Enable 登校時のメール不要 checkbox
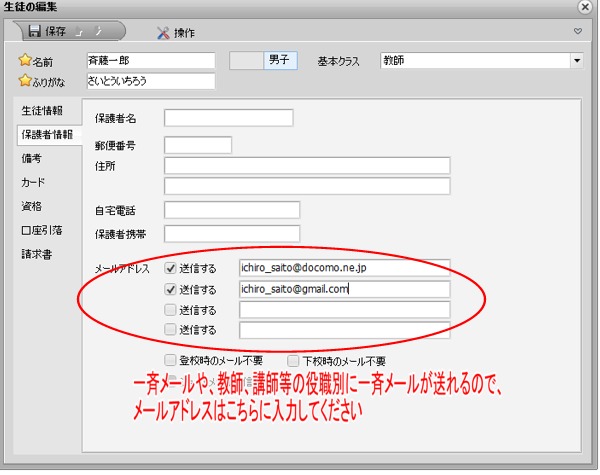This screenshot has width=600, height=475. click(x=170, y=360)
